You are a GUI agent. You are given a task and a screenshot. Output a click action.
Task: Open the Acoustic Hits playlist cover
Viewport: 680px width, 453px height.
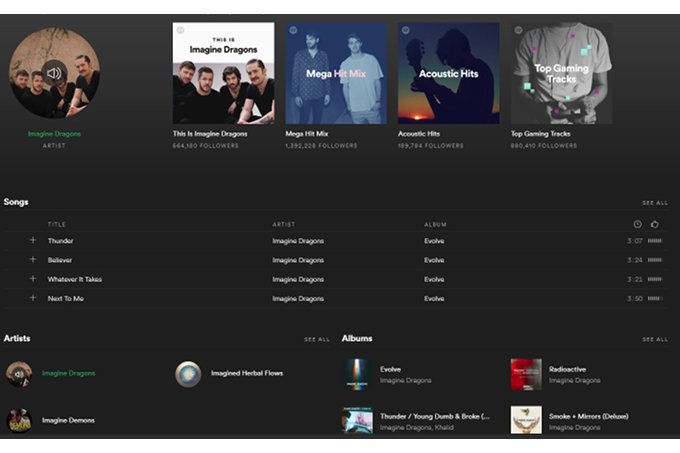(x=448, y=73)
